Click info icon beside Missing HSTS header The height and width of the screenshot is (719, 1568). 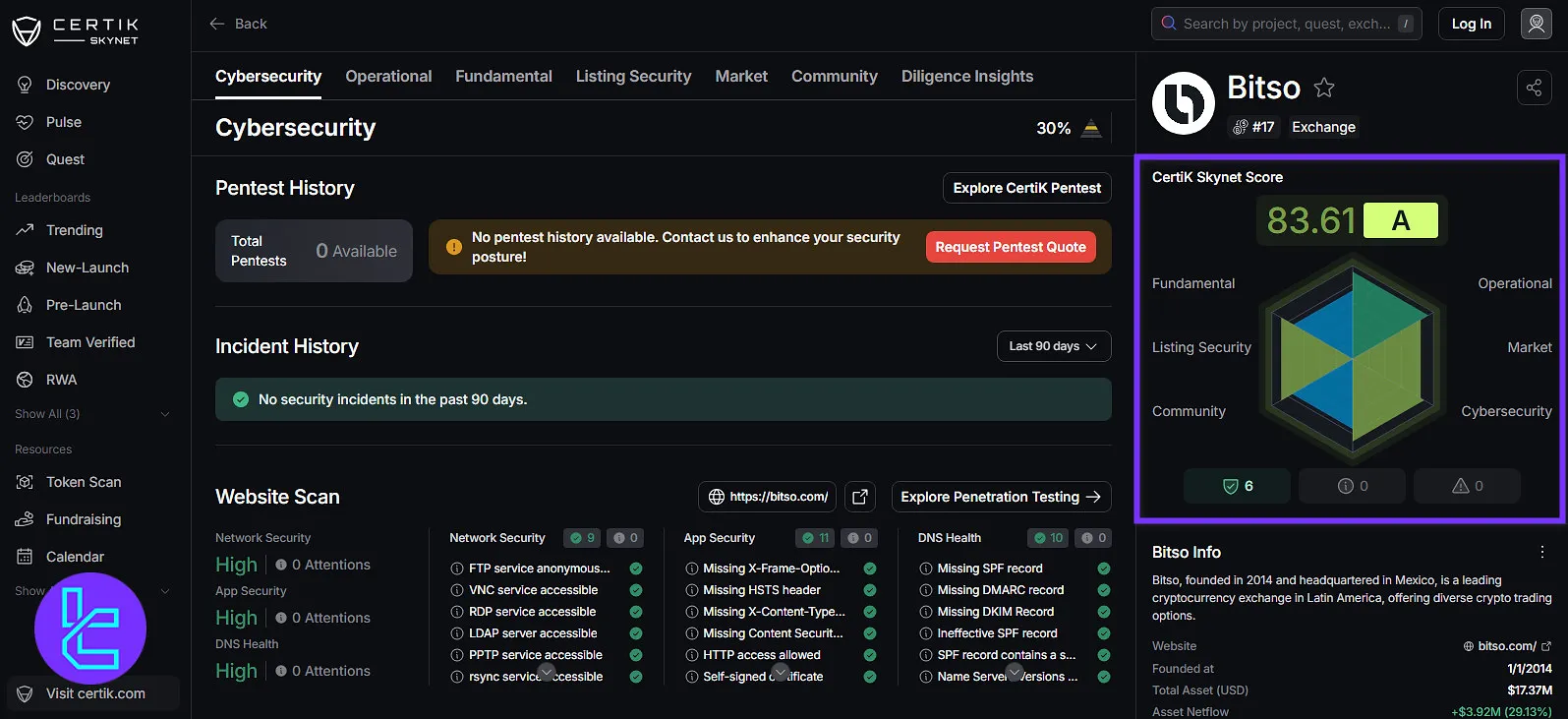click(x=692, y=590)
